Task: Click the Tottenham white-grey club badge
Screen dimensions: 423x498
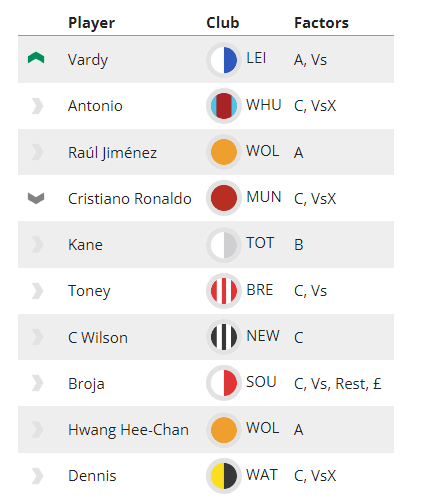Action: 223,245
